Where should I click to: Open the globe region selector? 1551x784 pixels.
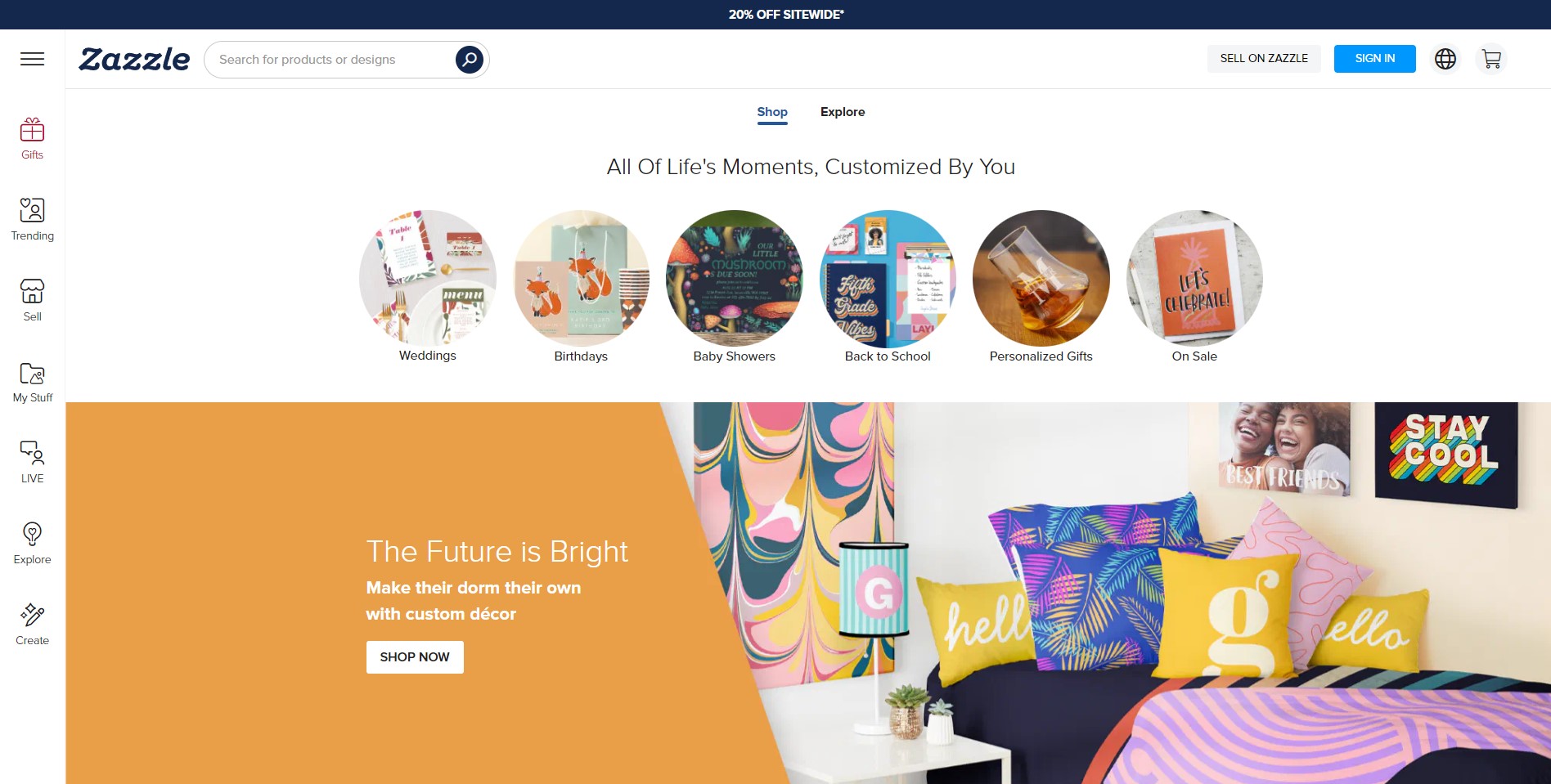1445,59
